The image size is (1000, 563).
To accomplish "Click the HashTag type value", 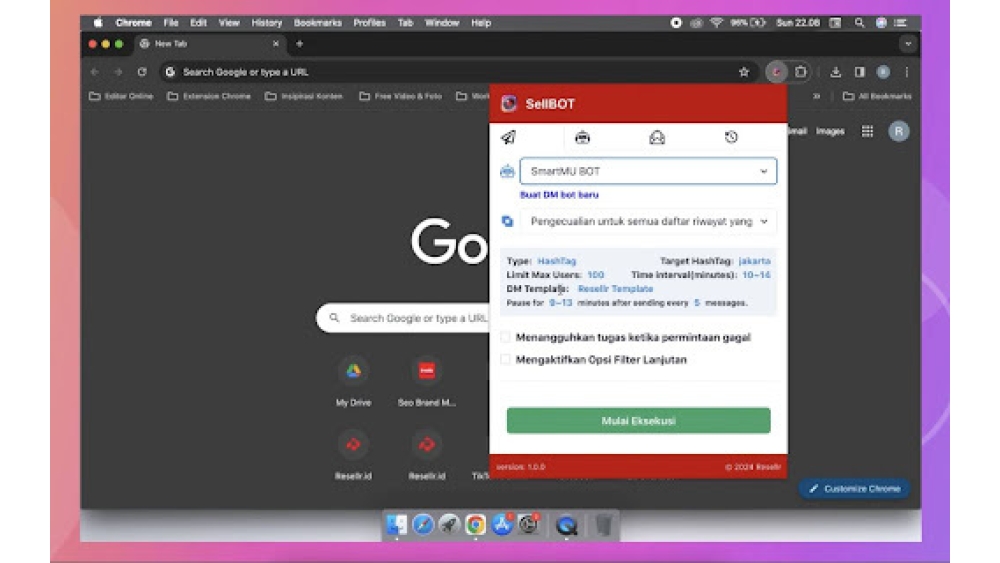I will tap(556, 261).
